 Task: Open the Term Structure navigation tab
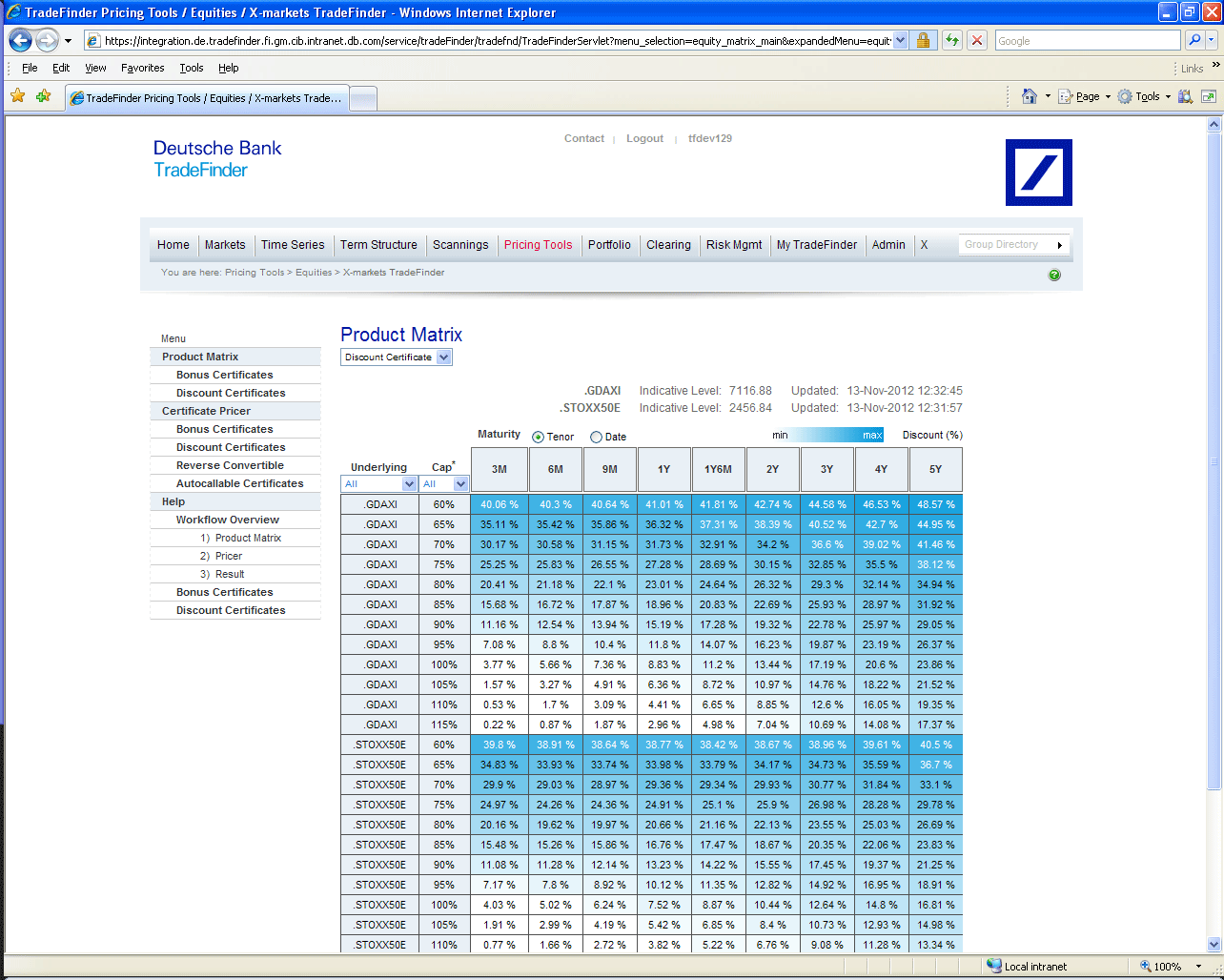click(x=378, y=245)
